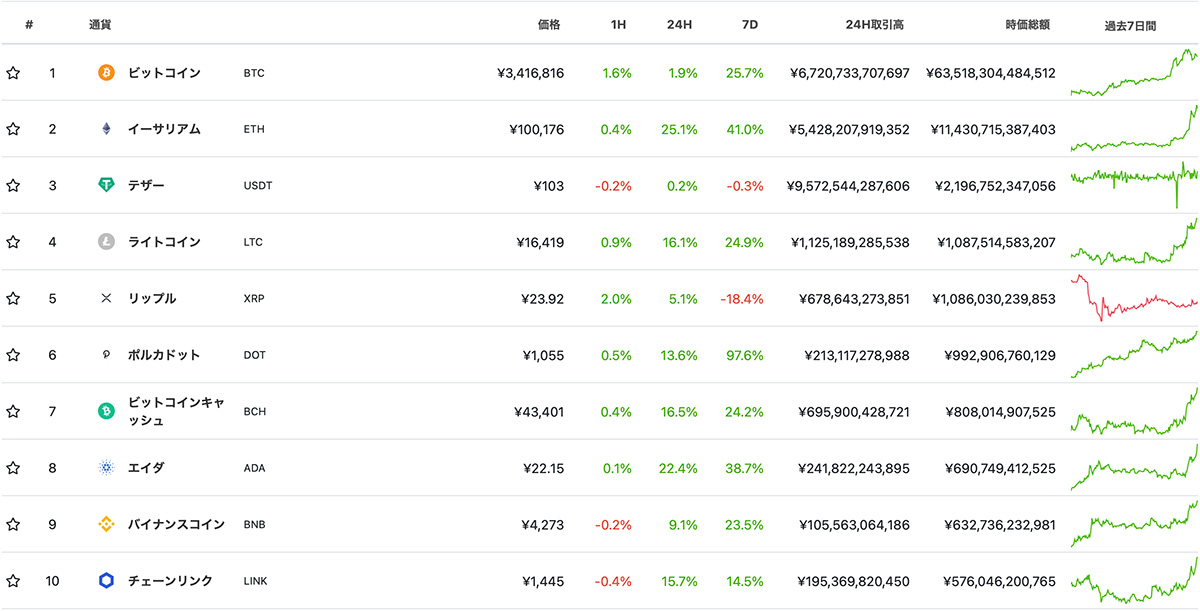Click the Bitcoin orange logo icon
Image resolution: width=1200 pixels, height=611 pixels.
[x=106, y=73]
